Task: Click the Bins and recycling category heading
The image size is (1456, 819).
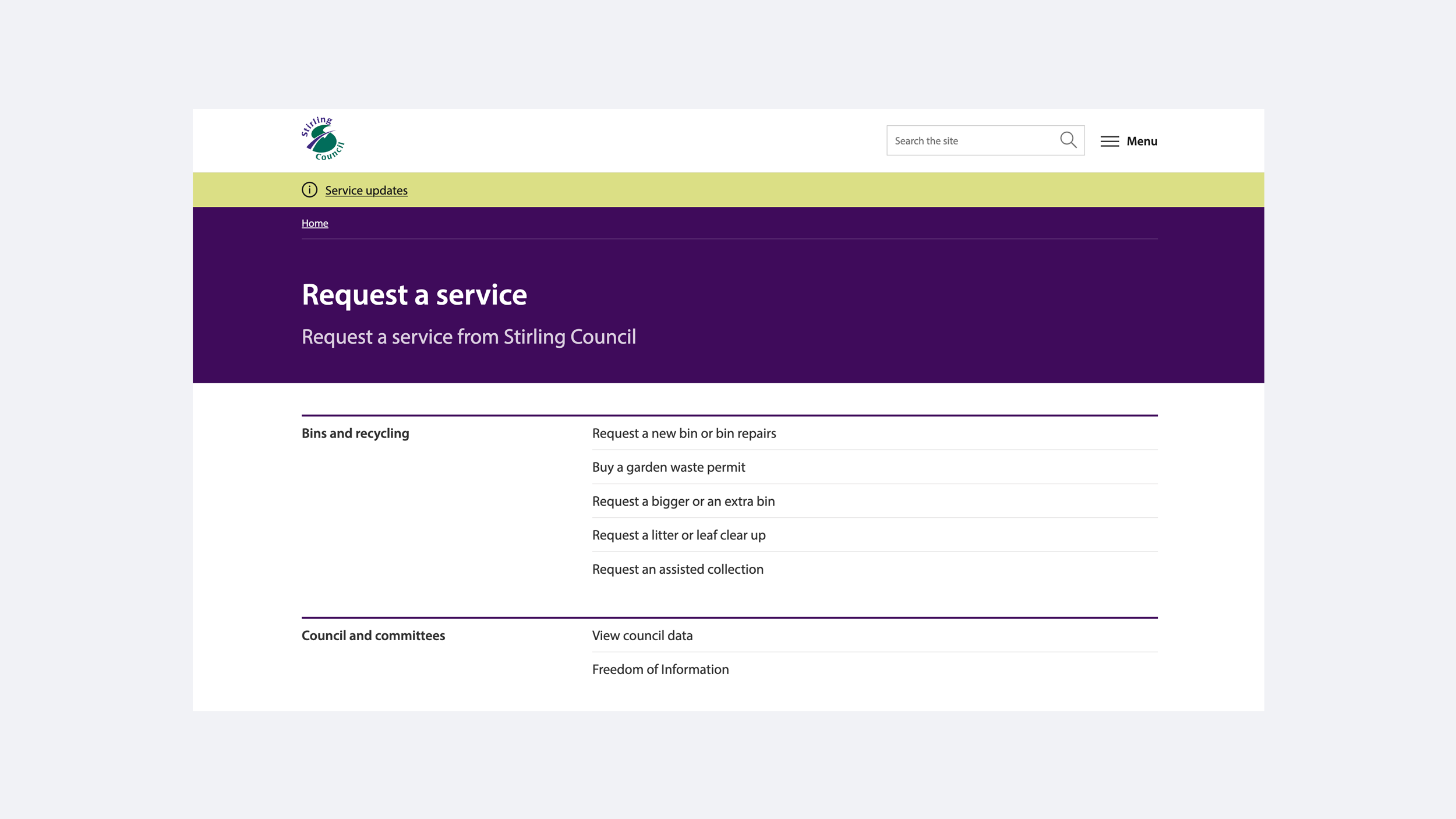Action: click(355, 433)
